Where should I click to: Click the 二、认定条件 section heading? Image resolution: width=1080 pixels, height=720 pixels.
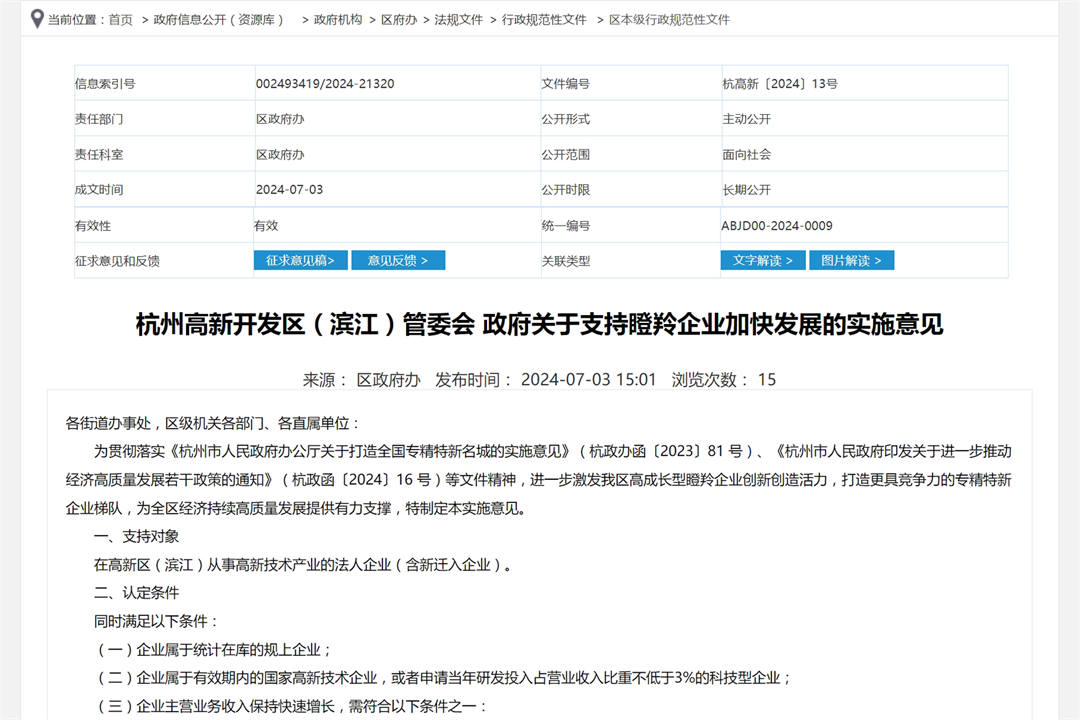(x=137, y=593)
